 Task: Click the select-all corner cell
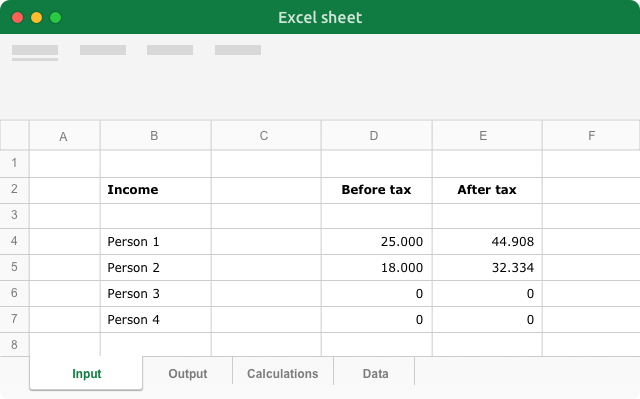point(14,135)
